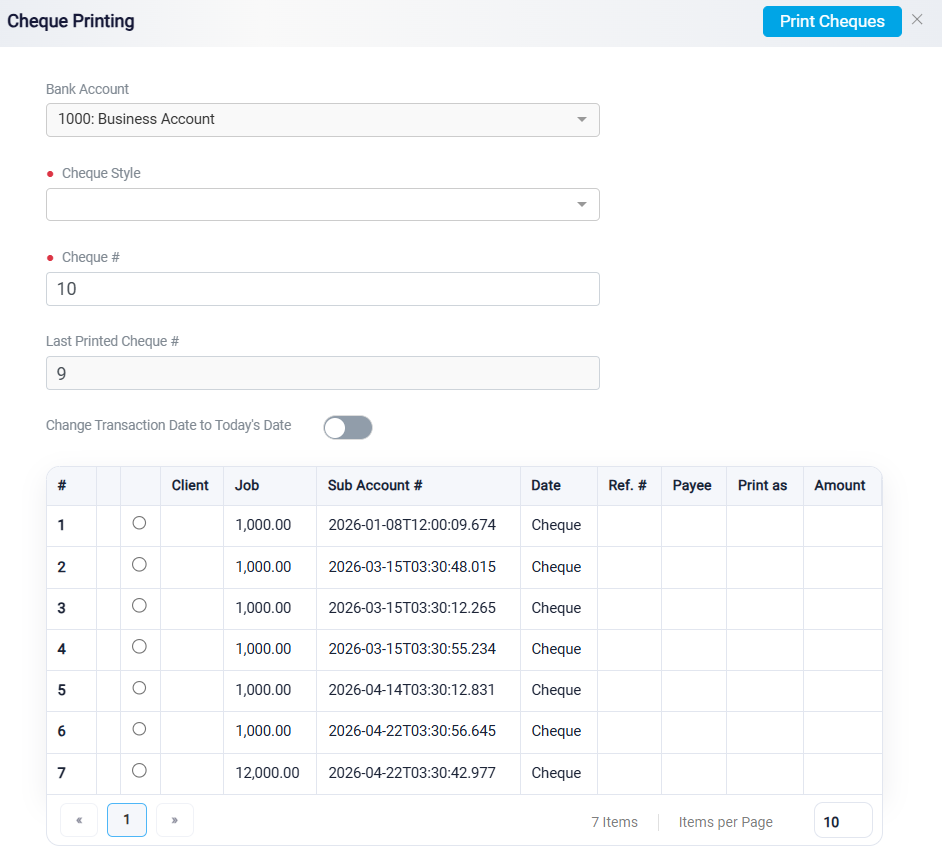The width and height of the screenshot is (942, 860).
Task: Click timestamp 2026-04-14T03:30:12.831
Action: point(412,689)
